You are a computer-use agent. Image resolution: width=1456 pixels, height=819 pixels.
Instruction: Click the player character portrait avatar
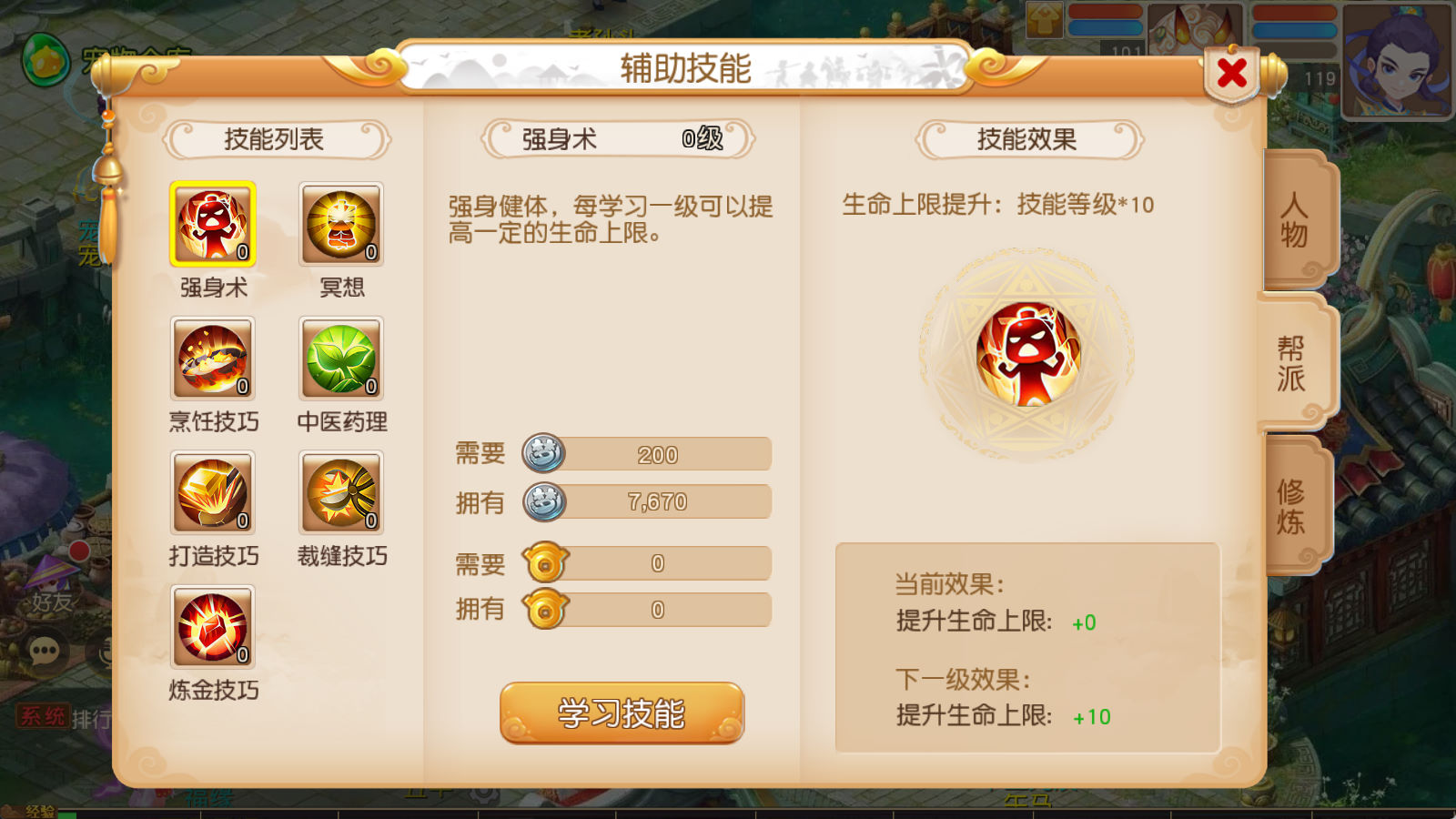(1398, 60)
